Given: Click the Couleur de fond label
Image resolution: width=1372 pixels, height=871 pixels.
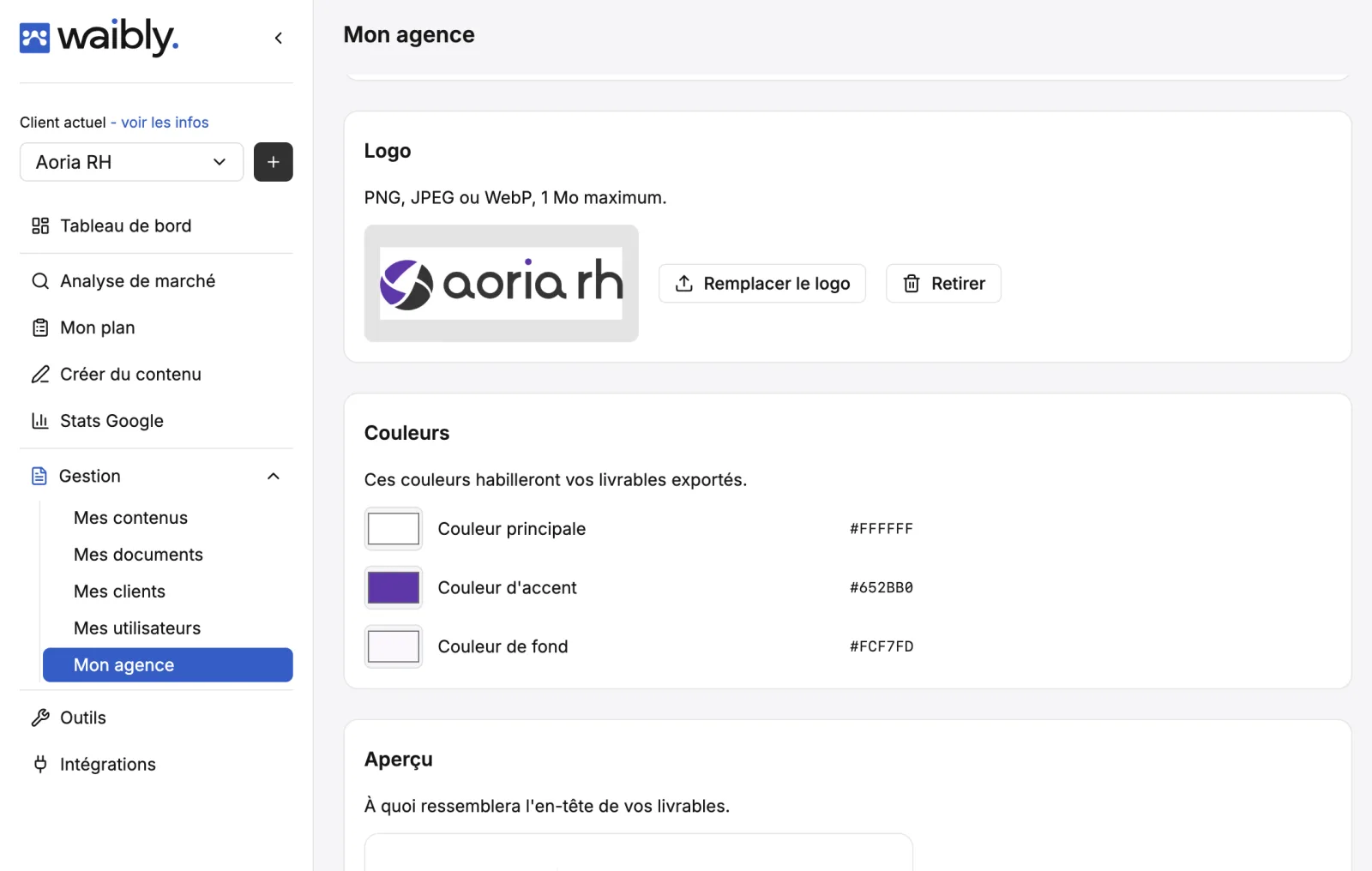Looking at the screenshot, I should click(503, 646).
